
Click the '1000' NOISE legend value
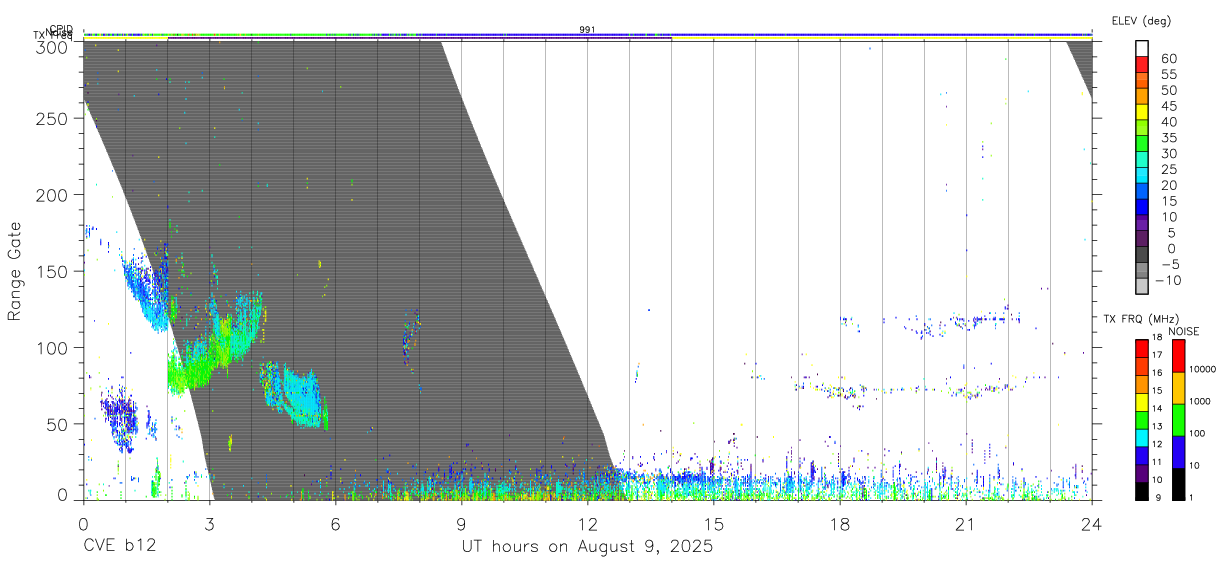[1198, 401]
